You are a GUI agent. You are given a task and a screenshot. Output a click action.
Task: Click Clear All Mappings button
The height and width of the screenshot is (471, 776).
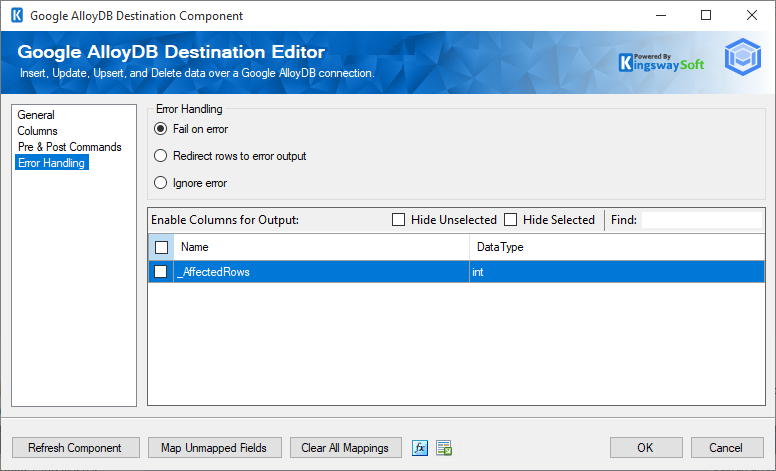click(x=345, y=448)
